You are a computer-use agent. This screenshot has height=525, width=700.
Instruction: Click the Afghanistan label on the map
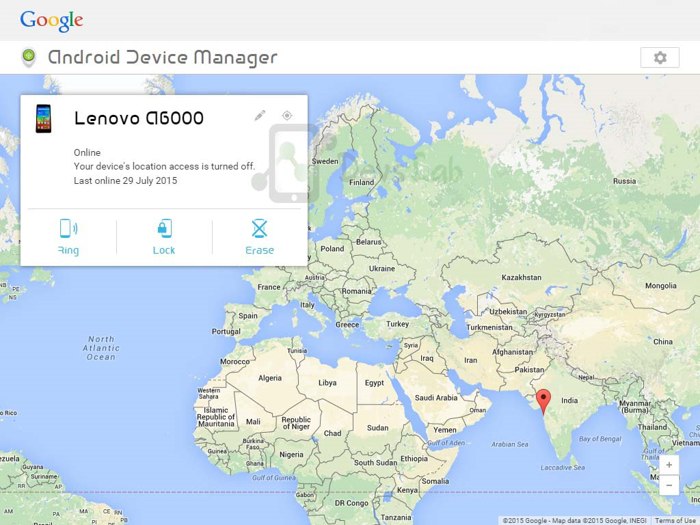[x=512, y=352]
